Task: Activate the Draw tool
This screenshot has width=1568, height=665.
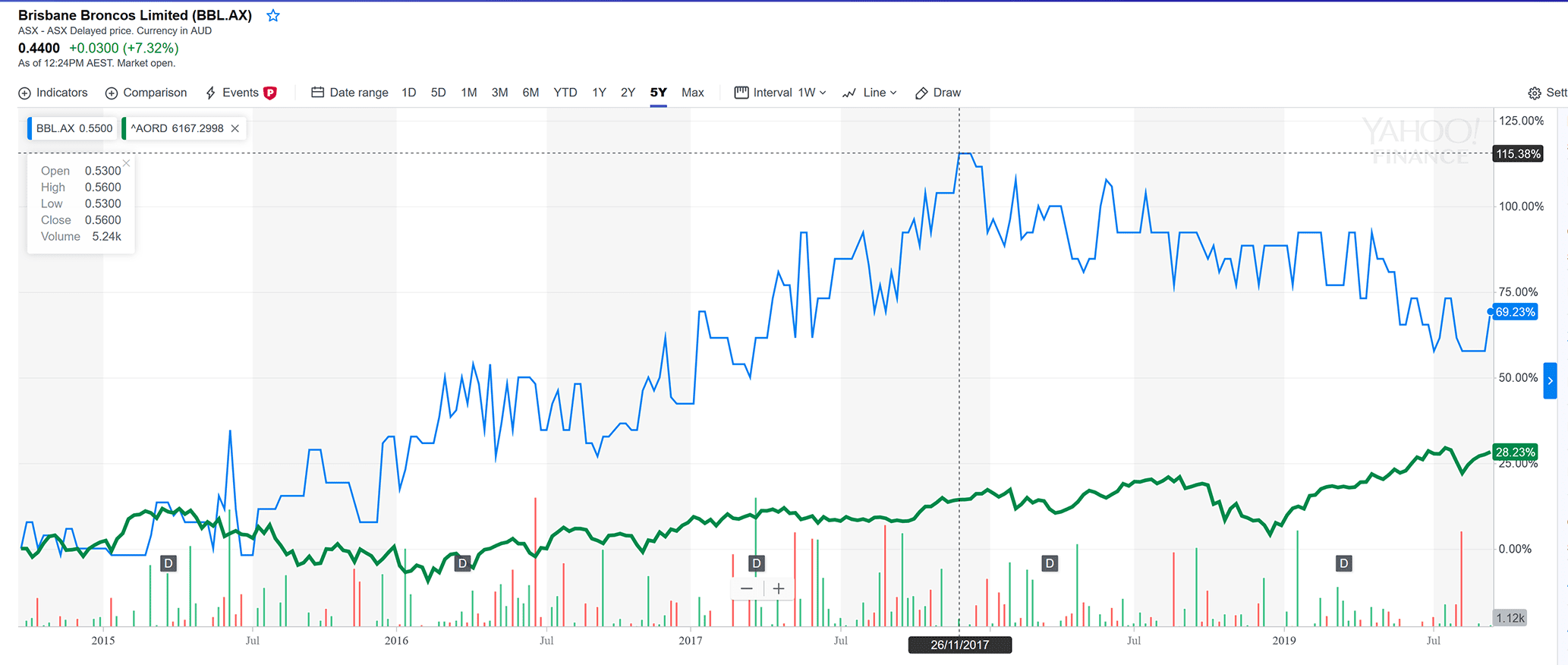Action: [938, 93]
